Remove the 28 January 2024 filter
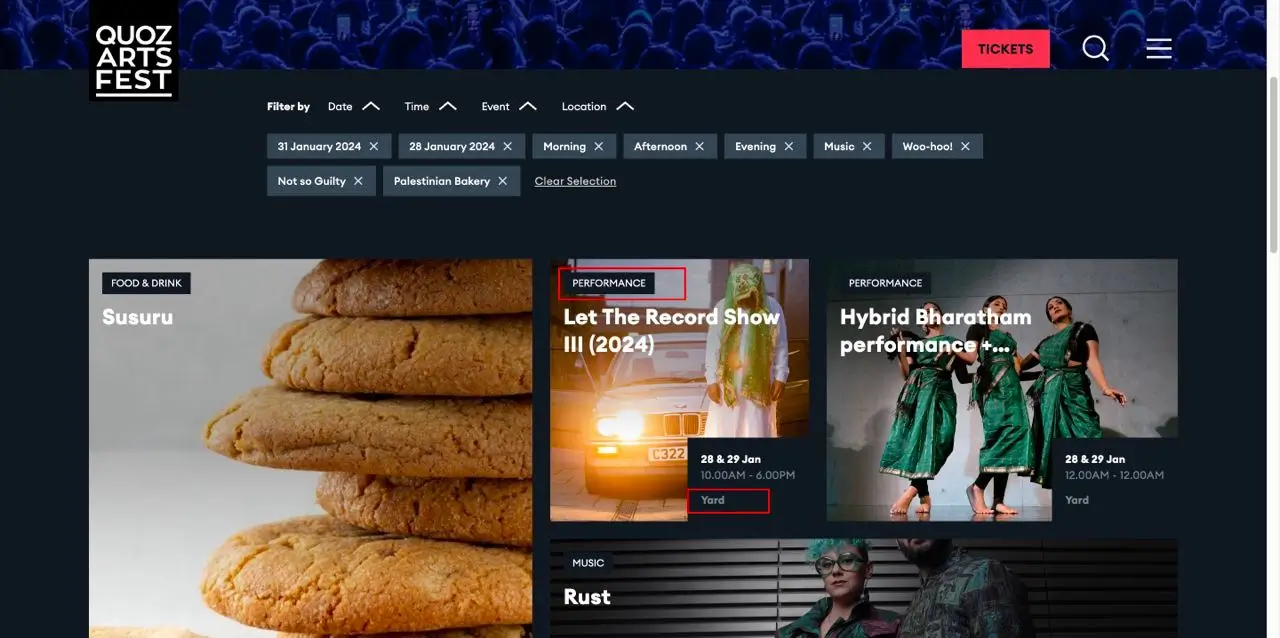 (x=507, y=146)
